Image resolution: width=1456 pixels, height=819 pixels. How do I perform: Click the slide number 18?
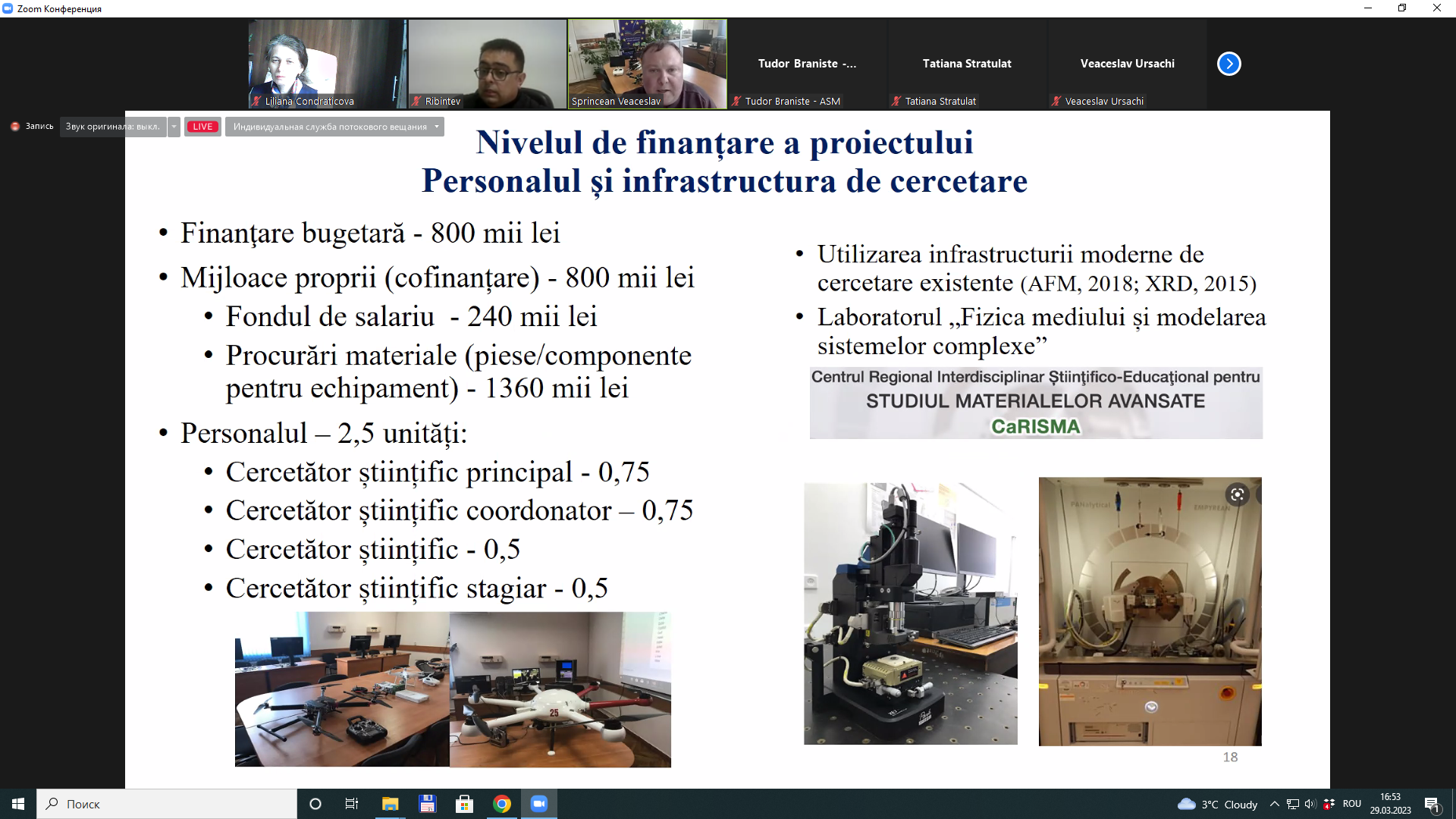click(1230, 757)
